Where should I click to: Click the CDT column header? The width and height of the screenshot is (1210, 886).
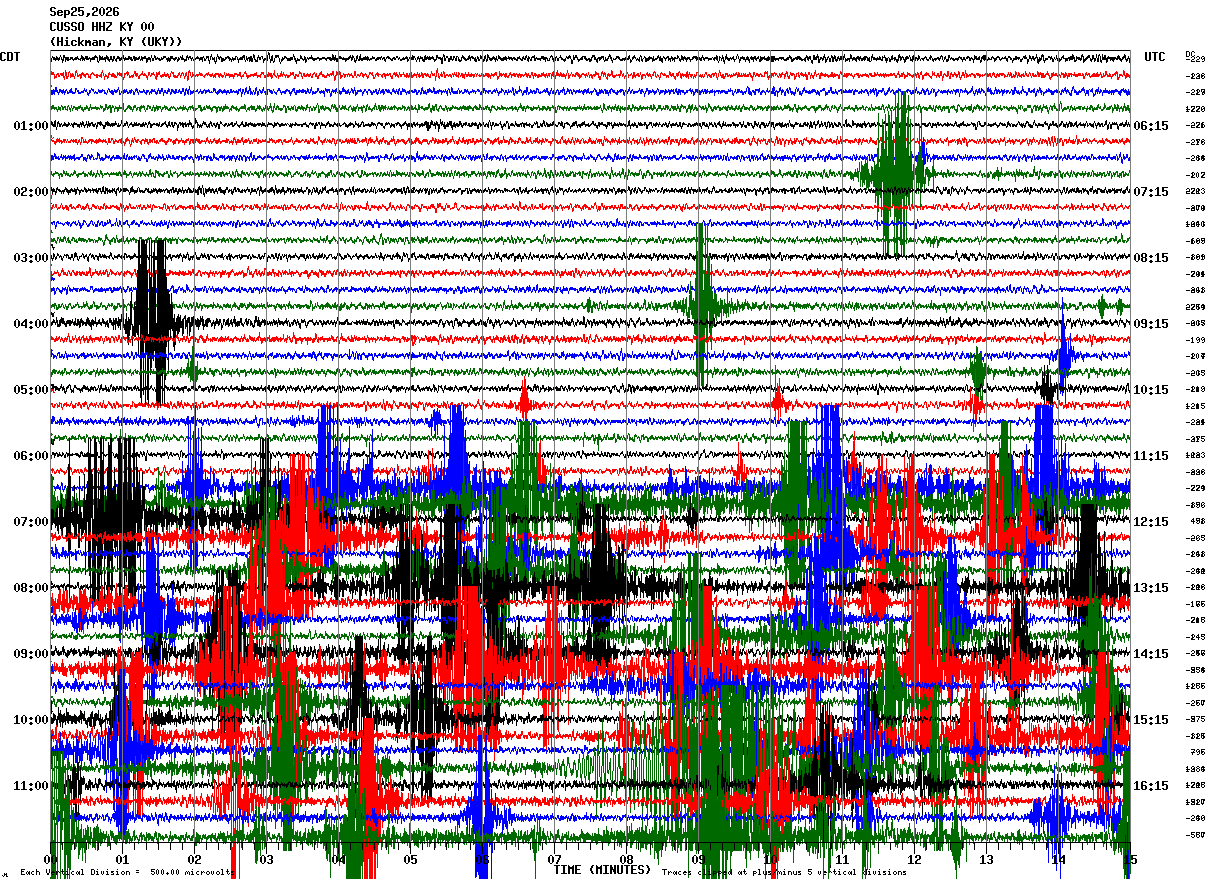click(x=10, y=57)
